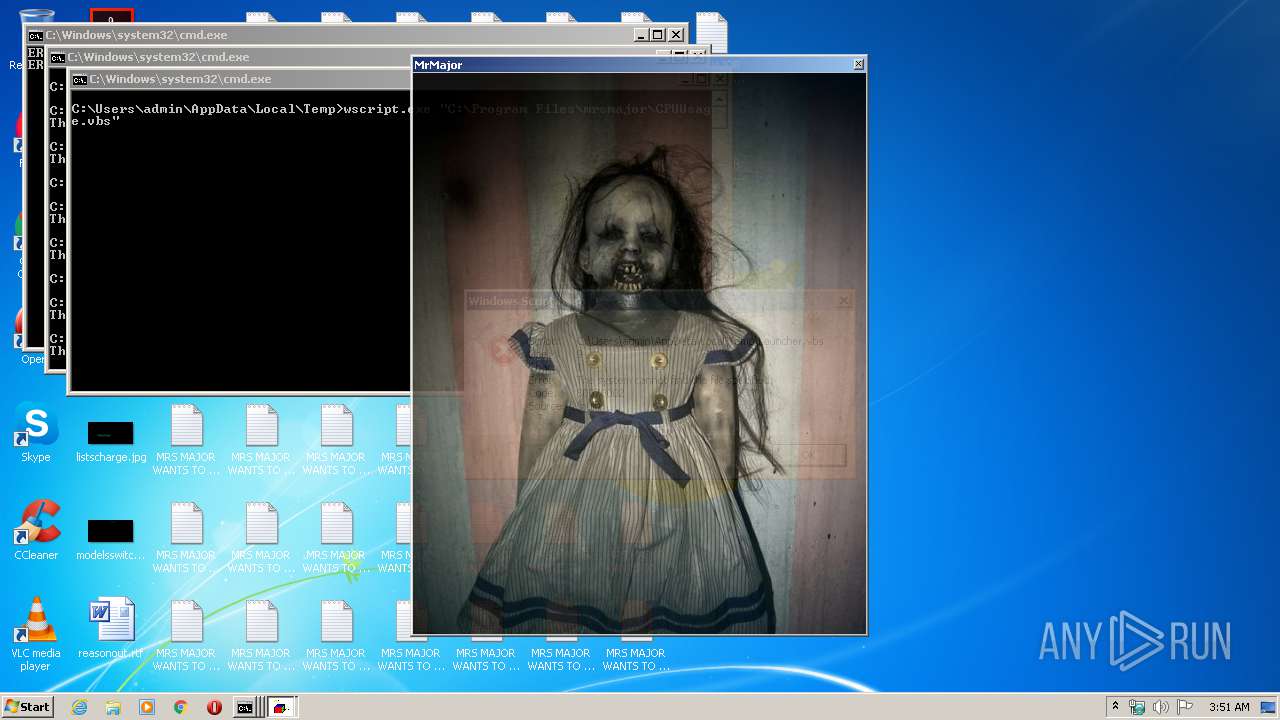This screenshot has width=1280, height=720.
Task: Select the reasonout.rtf document icon
Action: [x=110, y=628]
